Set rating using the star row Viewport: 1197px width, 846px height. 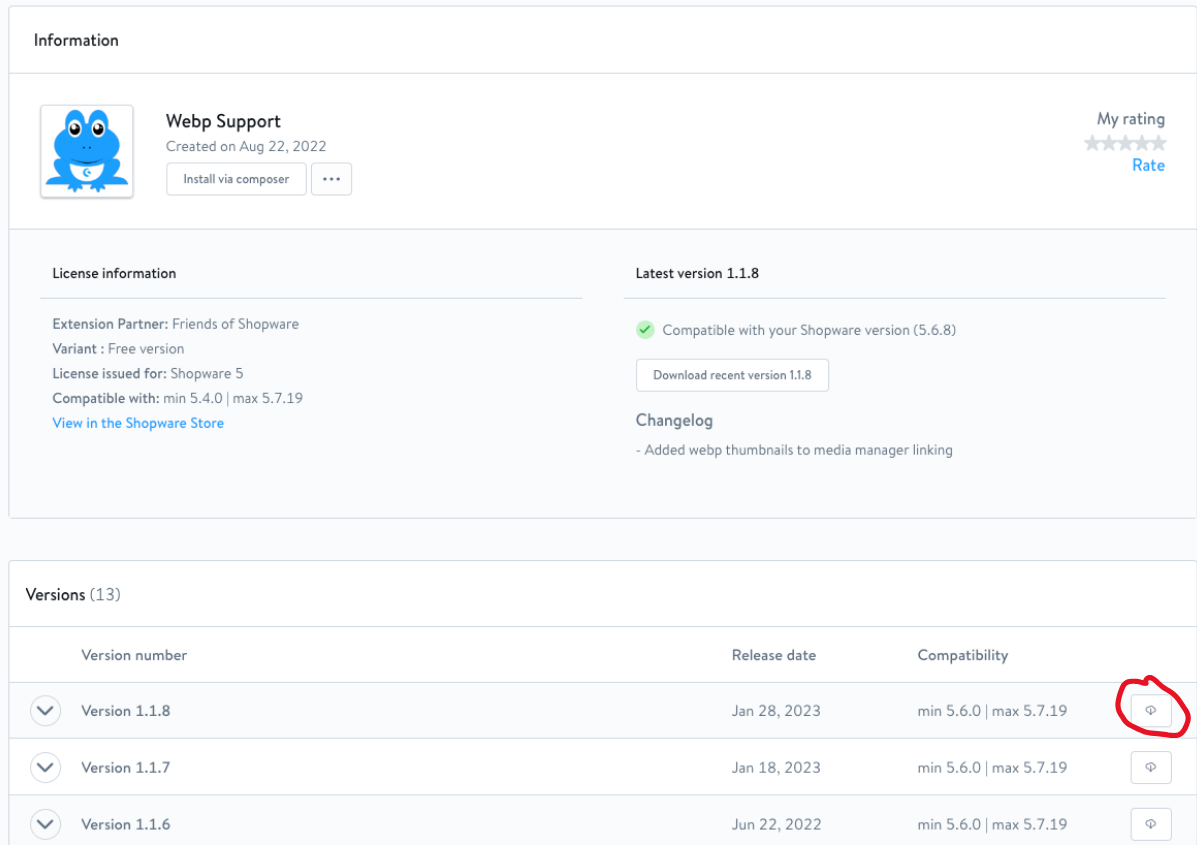coord(1125,143)
